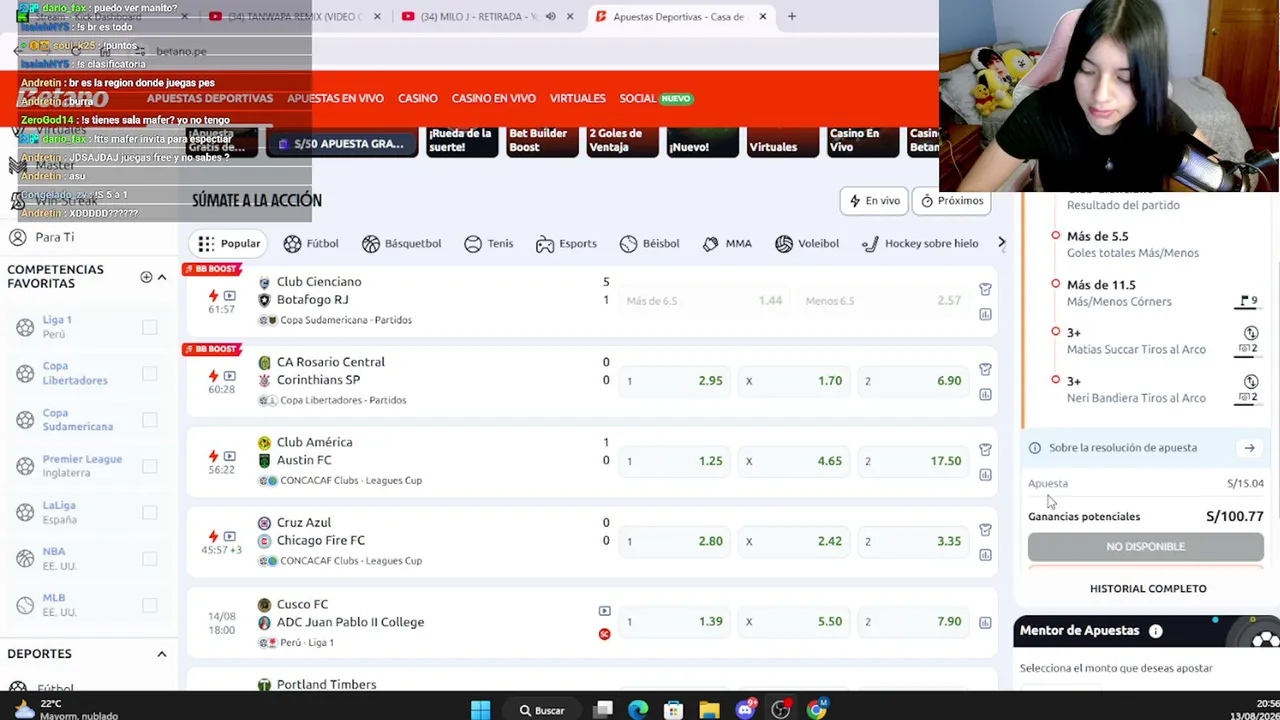The image size is (1280, 720).
Task: Tick the MLB favorite checkbox
Action: click(149, 605)
